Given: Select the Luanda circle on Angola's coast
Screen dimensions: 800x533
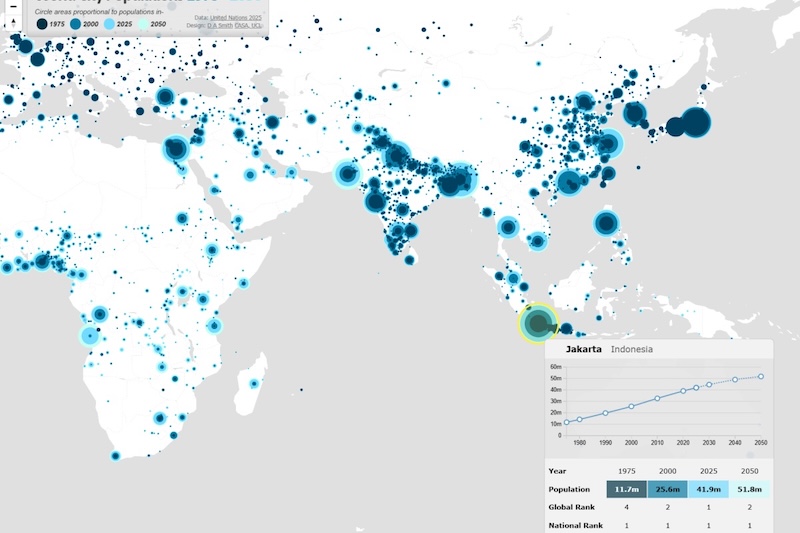Looking at the screenshot, I should 91,336.
